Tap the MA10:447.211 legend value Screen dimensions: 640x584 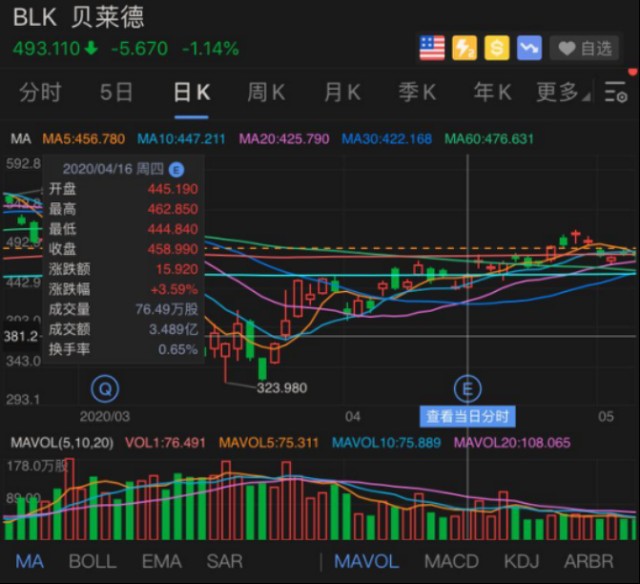pyautogui.click(x=181, y=139)
